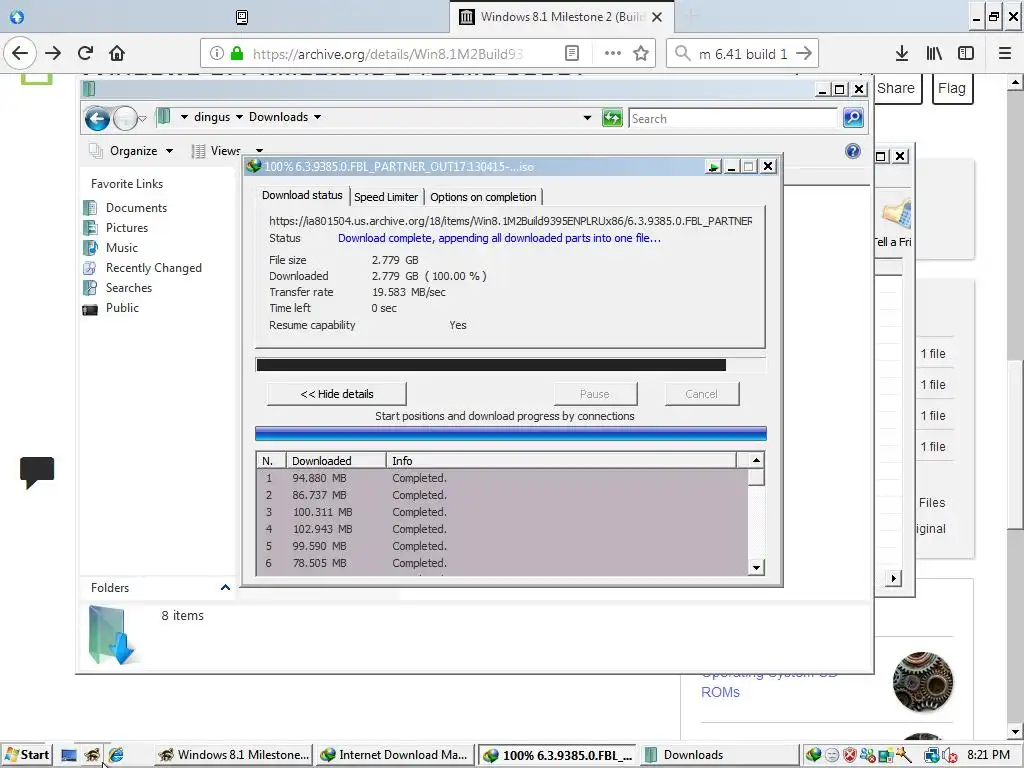The height and width of the screenshot is (768, 1024).
Task: Go back in the Downloads explorer window
Action: [x=97, y=119]
